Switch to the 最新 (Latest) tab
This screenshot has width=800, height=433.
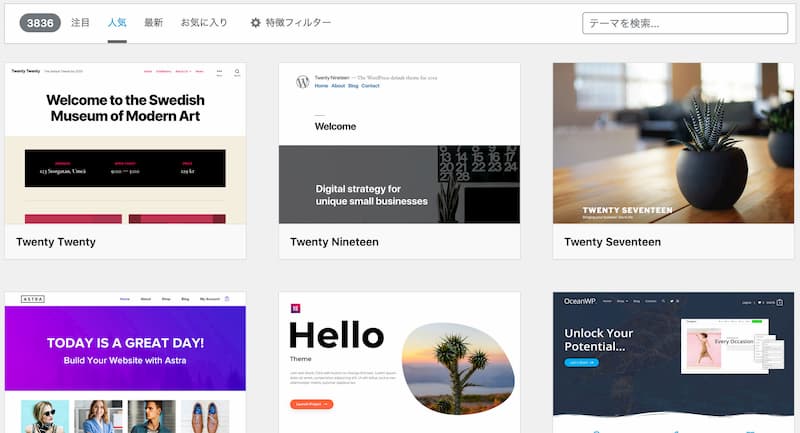point(153,22)
